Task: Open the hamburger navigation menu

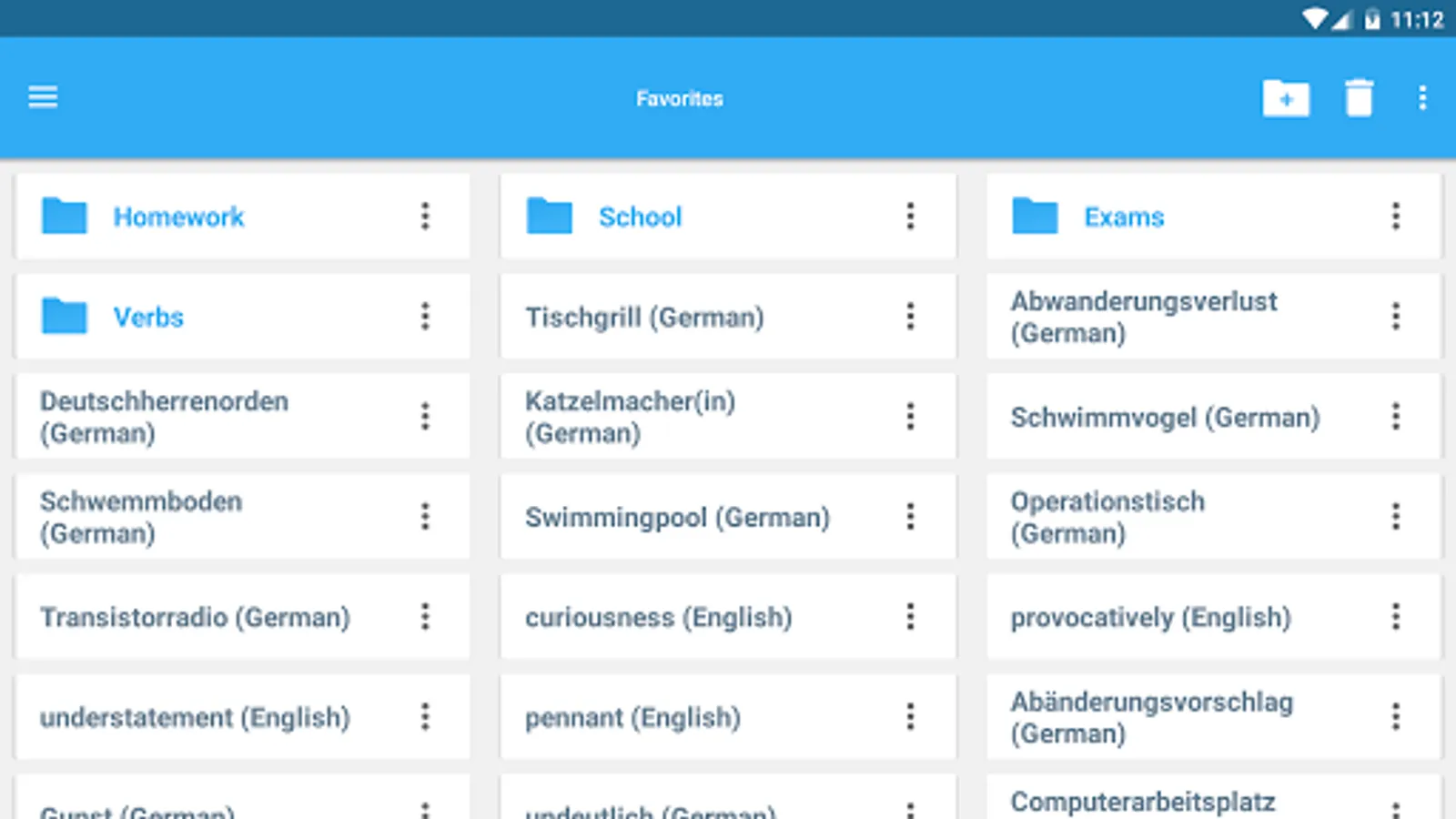Action: 43,97
